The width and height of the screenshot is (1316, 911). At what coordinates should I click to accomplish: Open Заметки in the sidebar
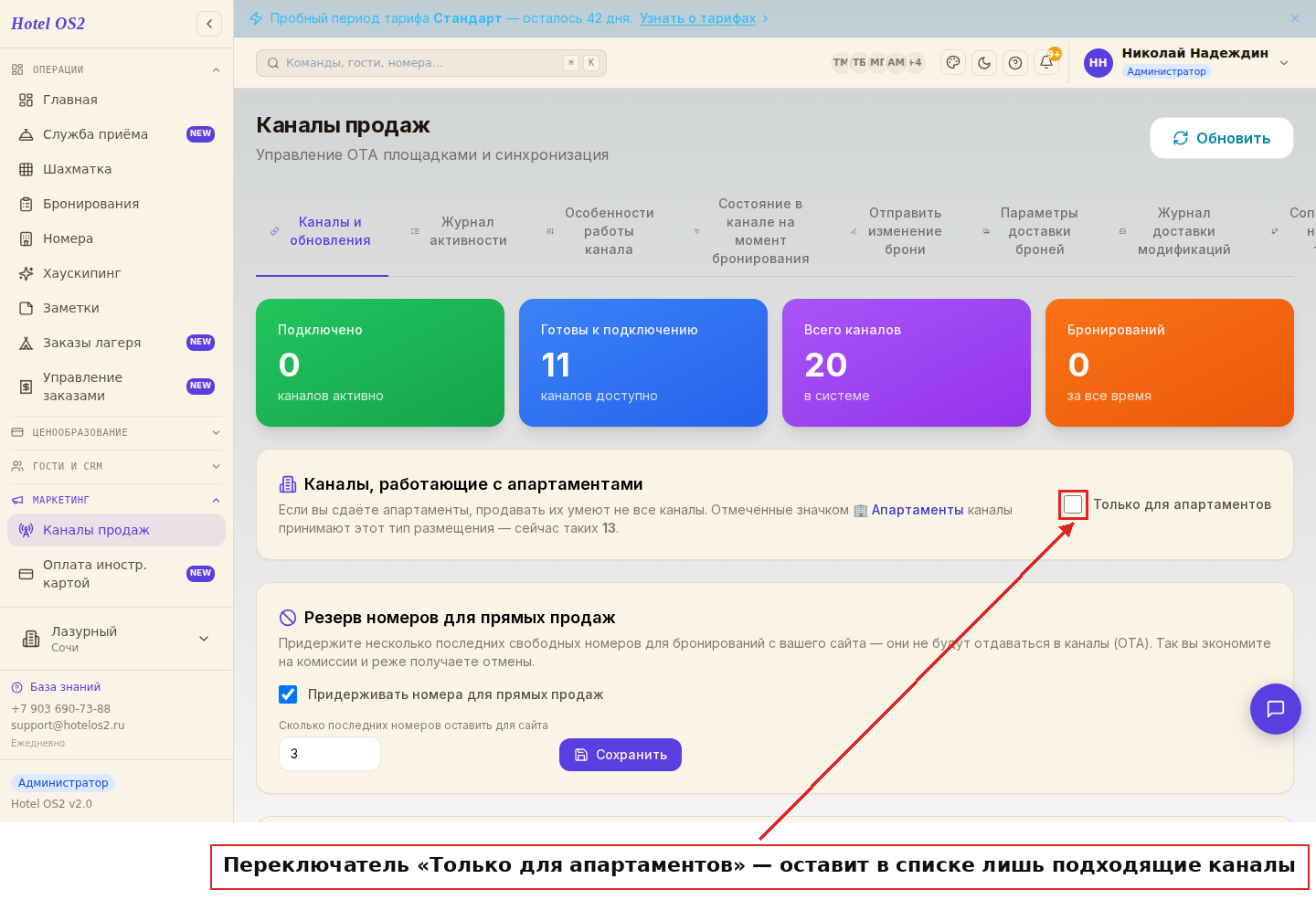click(x=116, y=308)
